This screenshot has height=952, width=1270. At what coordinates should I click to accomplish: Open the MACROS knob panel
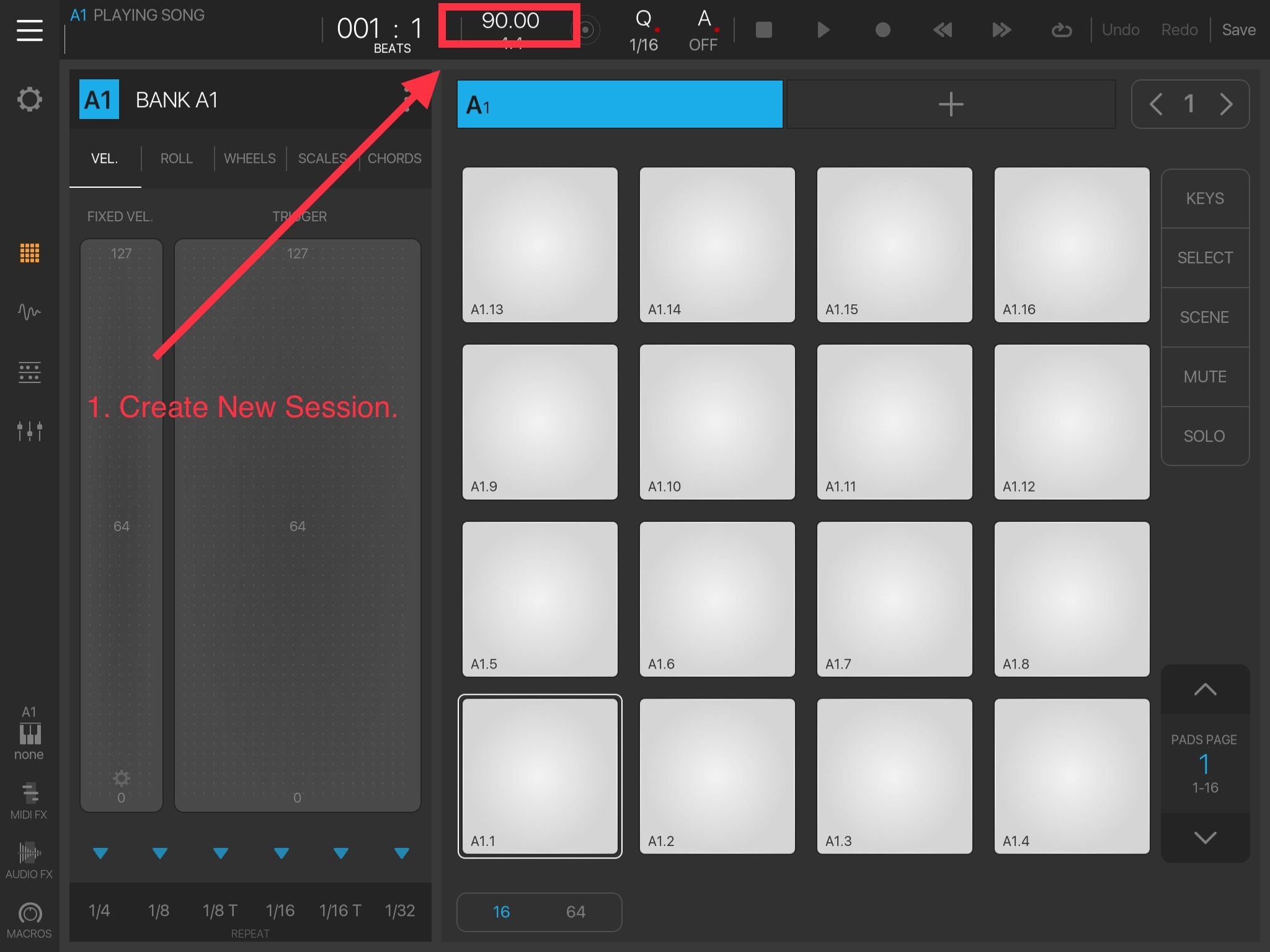pyautogui.click(x=29, y=920)
